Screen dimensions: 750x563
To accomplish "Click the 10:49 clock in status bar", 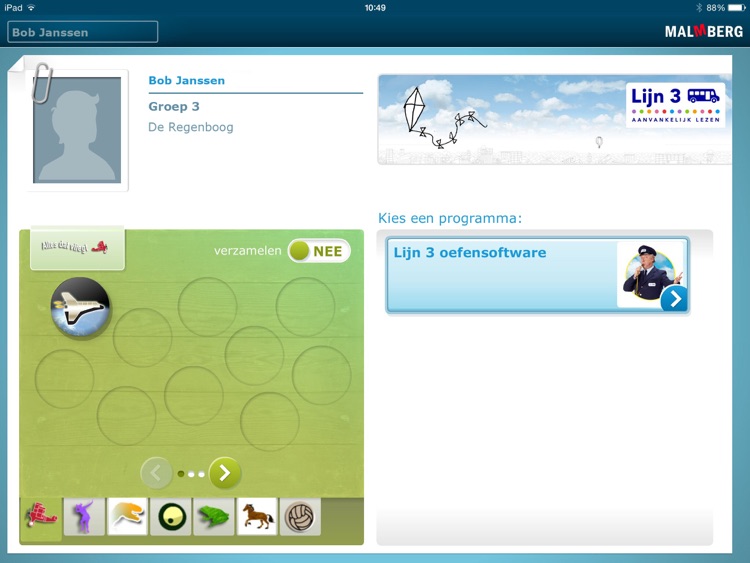I will point(375,8).
